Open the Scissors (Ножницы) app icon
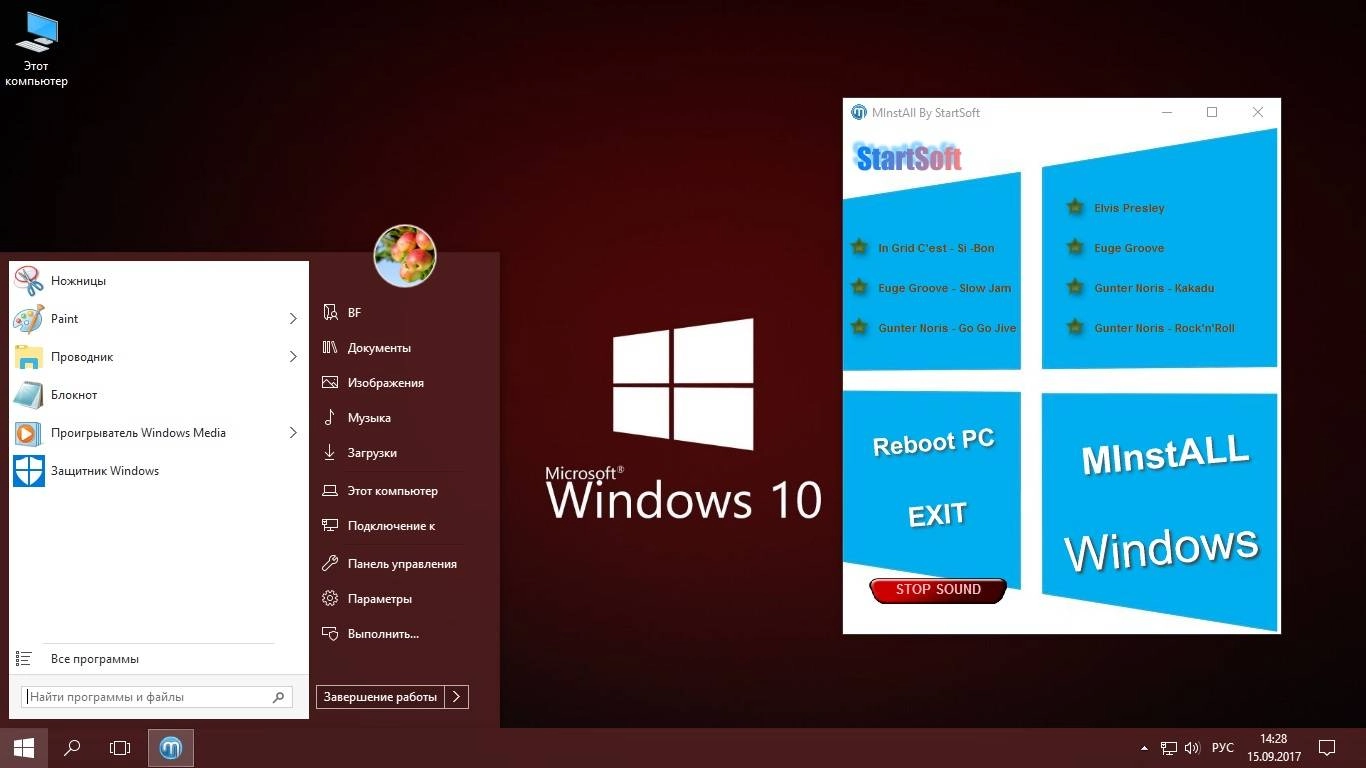The height and width of the screenshot is (768, 1366). pyautogui.click(x=29, y=281)
